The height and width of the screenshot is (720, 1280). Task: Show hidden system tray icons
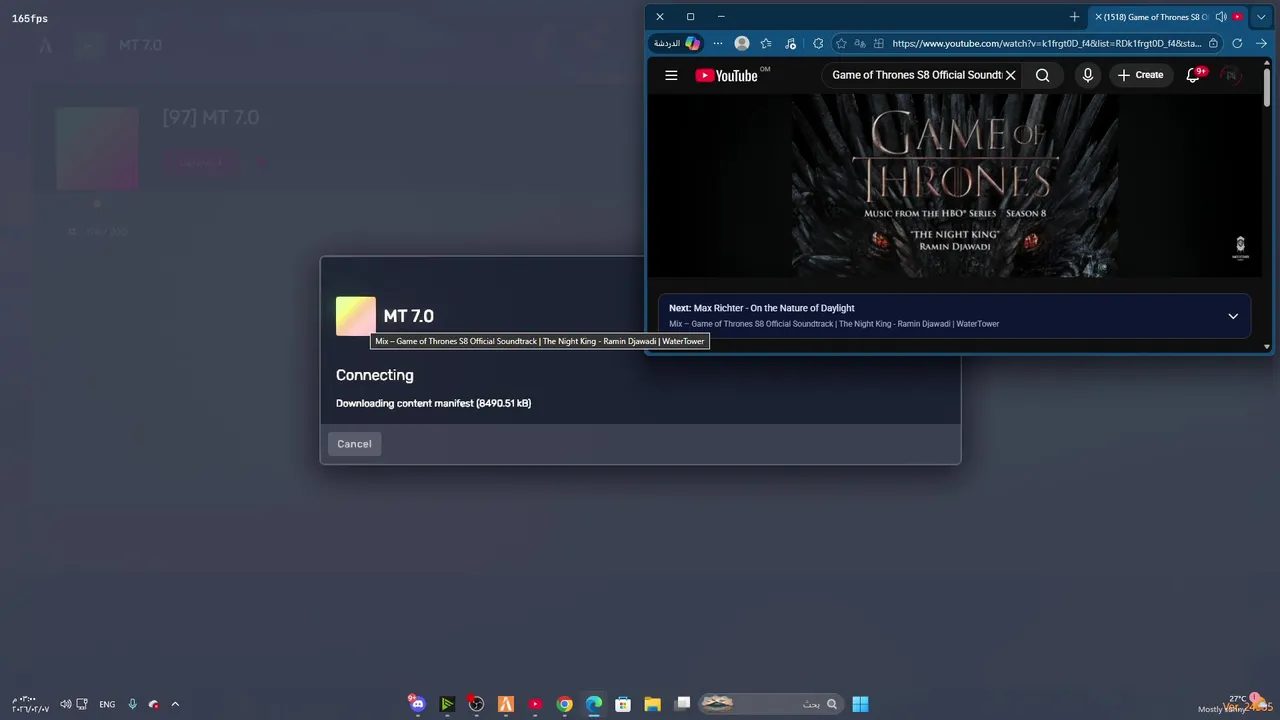(175, 704)
